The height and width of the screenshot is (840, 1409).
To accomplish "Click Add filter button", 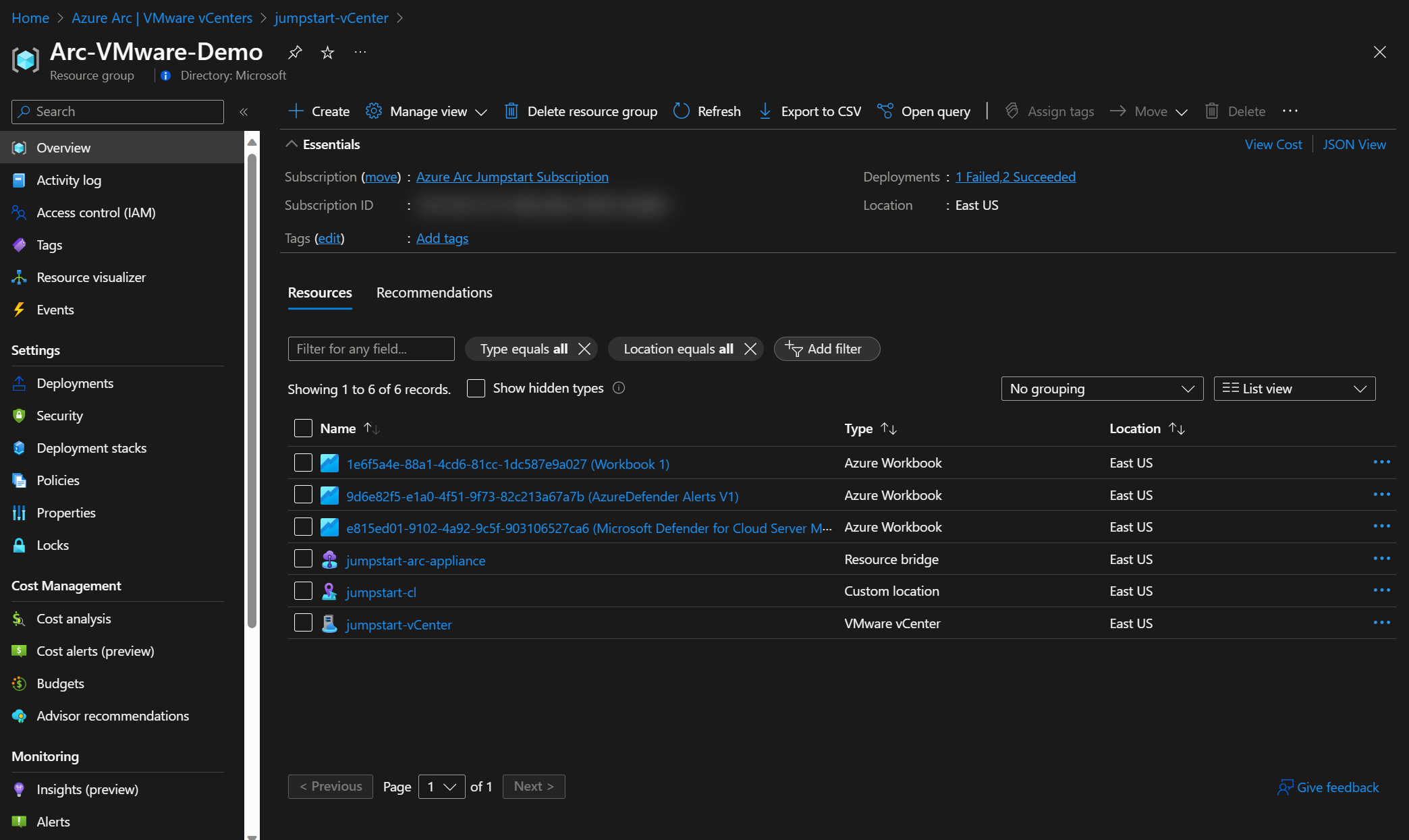I will pos(827,349).
